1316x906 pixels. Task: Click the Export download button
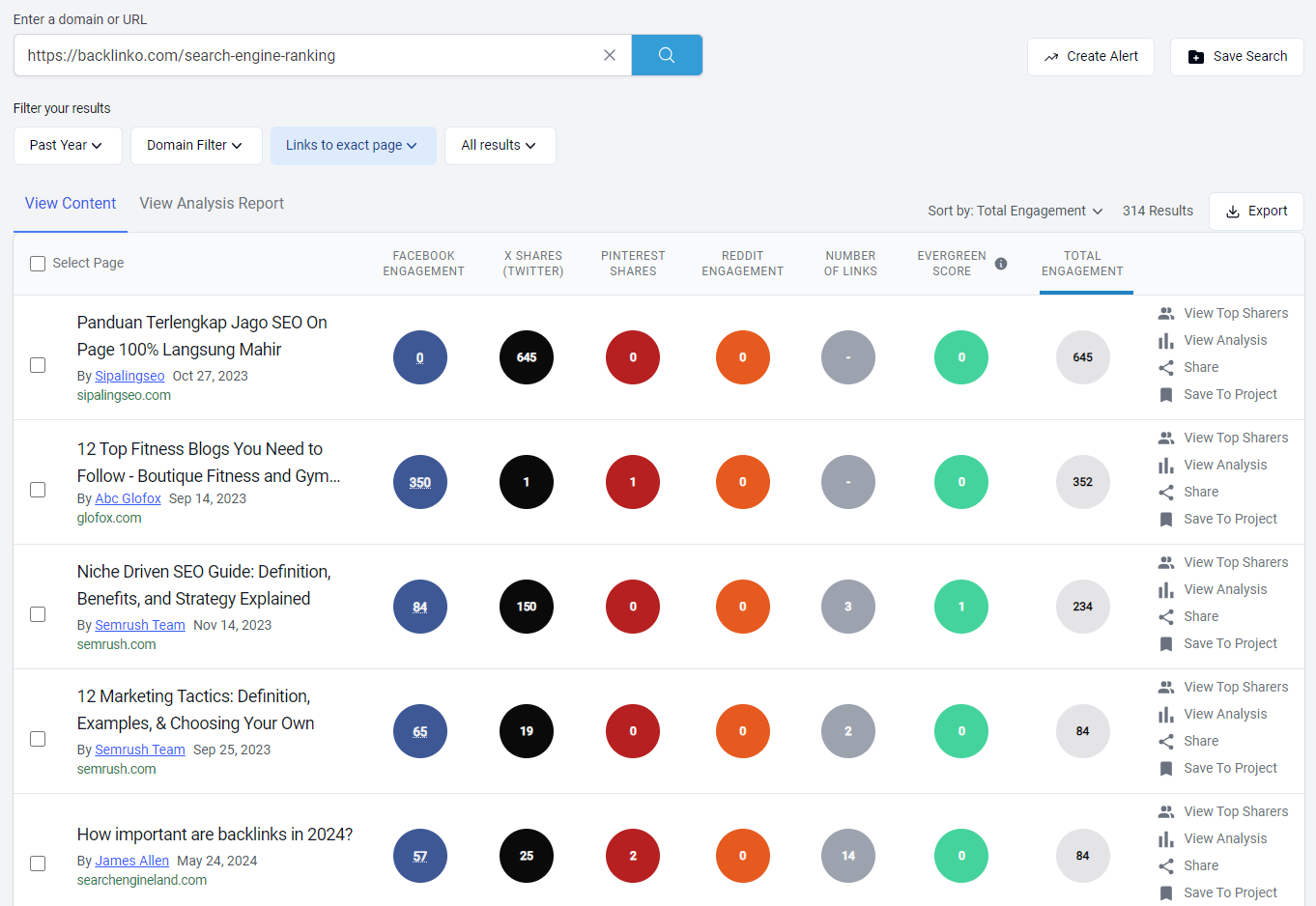coord(1256,212)
